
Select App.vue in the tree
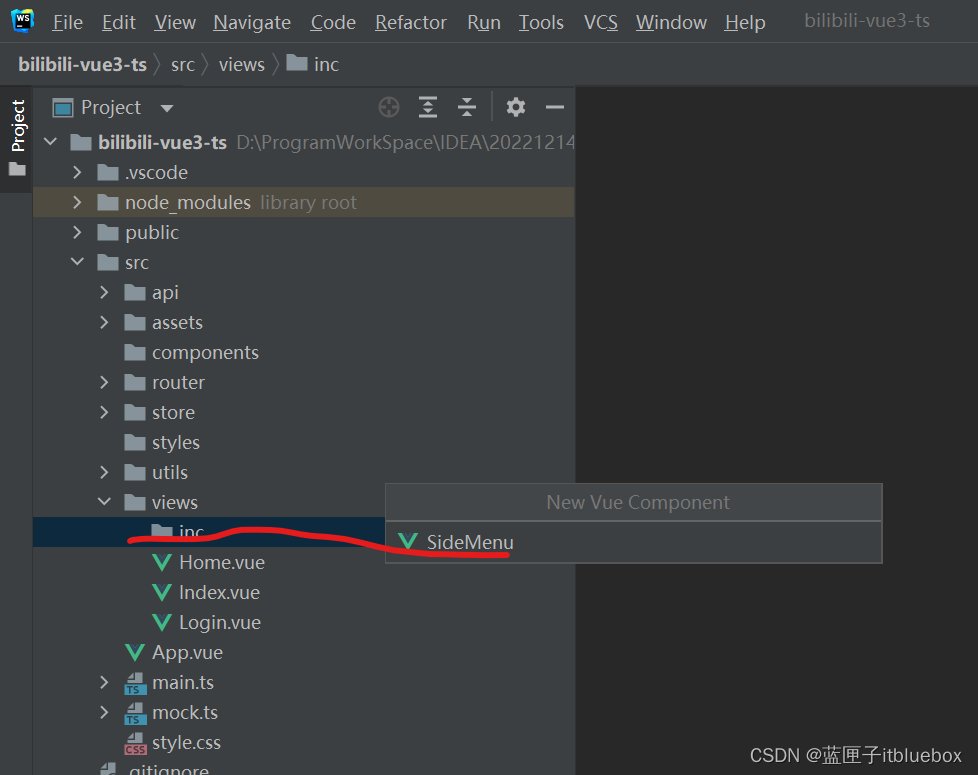coord(187,652)
